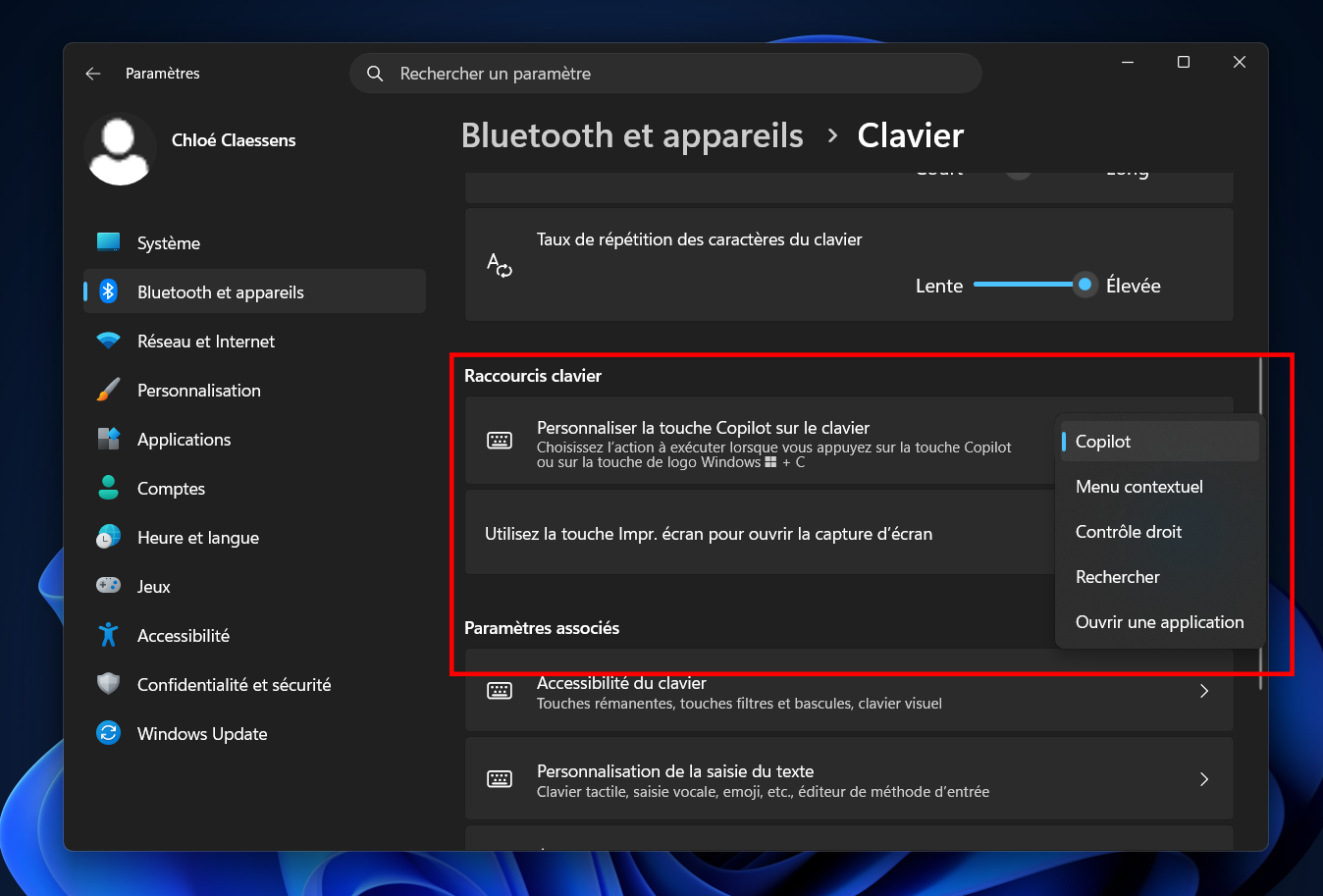Go to Personnalisation settings

pyautogui.click(x=255, y=390)
